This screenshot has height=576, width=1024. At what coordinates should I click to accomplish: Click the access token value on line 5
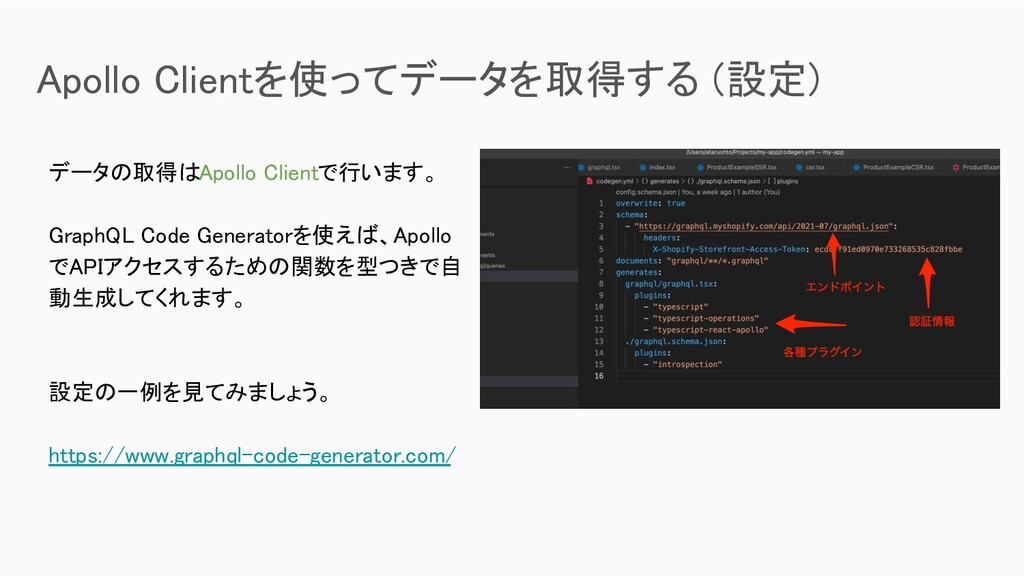tap(888, 249)
